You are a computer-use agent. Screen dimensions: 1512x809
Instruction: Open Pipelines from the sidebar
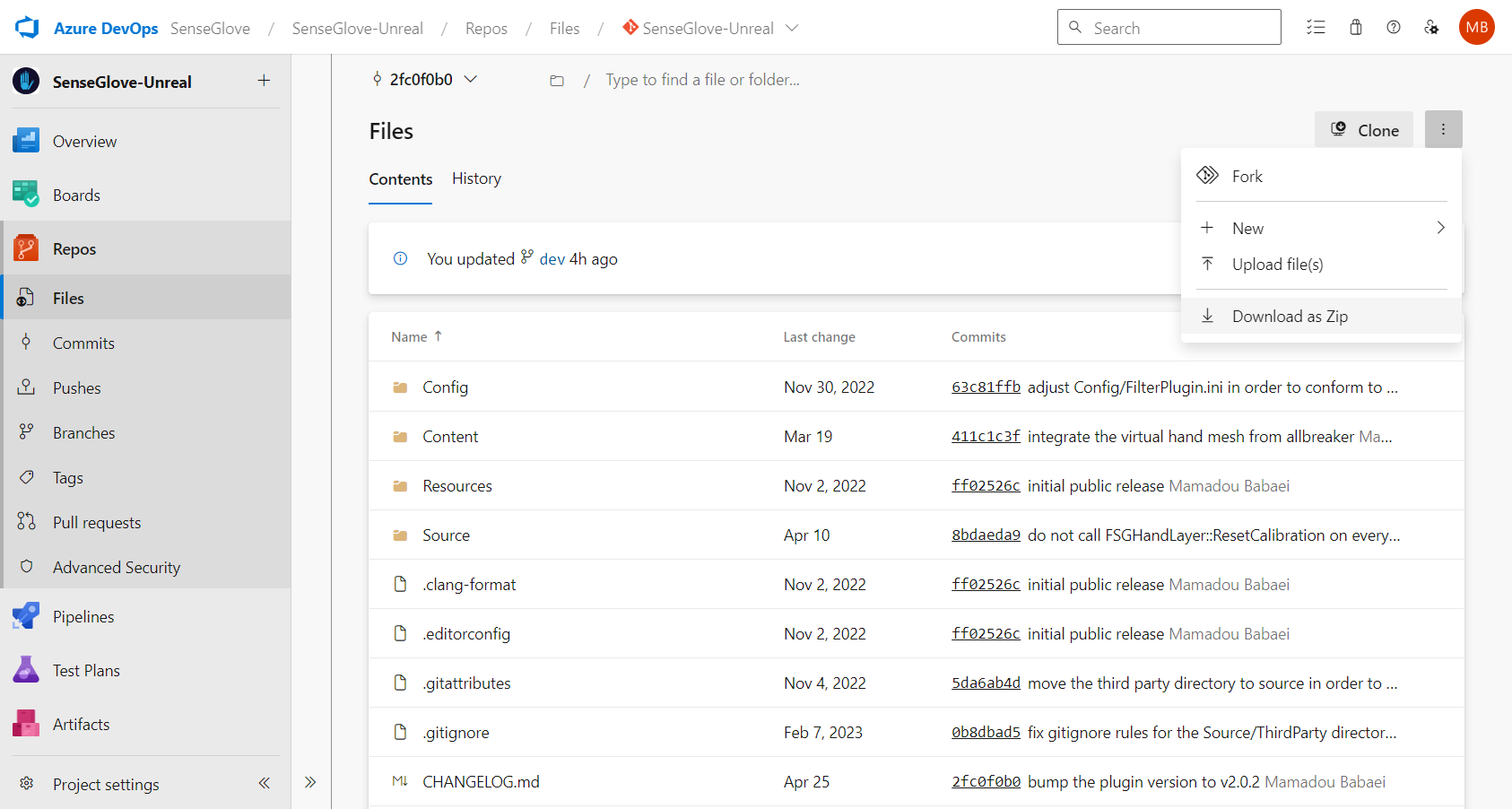(83, 616)
